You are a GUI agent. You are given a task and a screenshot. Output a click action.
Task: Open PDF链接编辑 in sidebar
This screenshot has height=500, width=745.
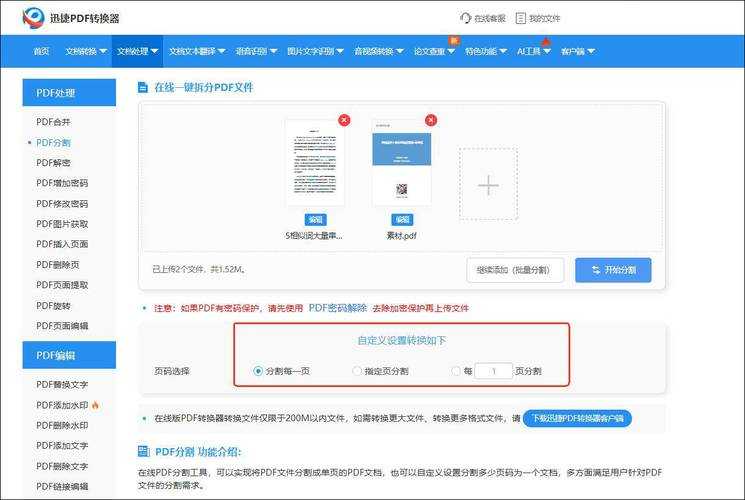pos(62,486)
